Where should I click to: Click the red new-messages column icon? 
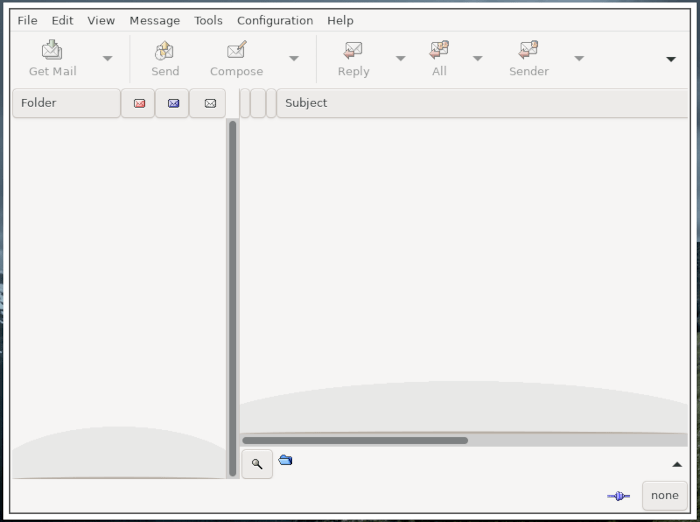pos(139,103)
